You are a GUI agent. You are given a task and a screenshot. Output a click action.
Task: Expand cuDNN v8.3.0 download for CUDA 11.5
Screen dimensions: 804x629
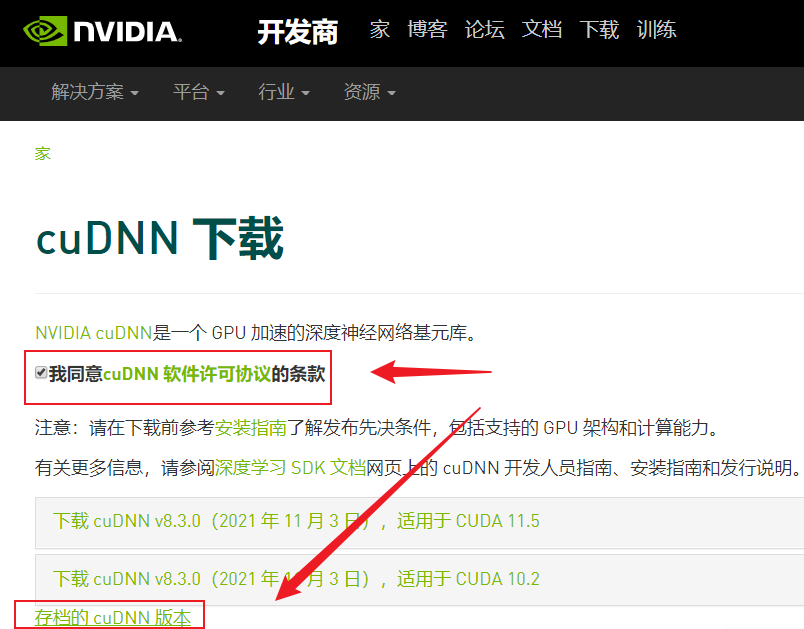point(419,522)
